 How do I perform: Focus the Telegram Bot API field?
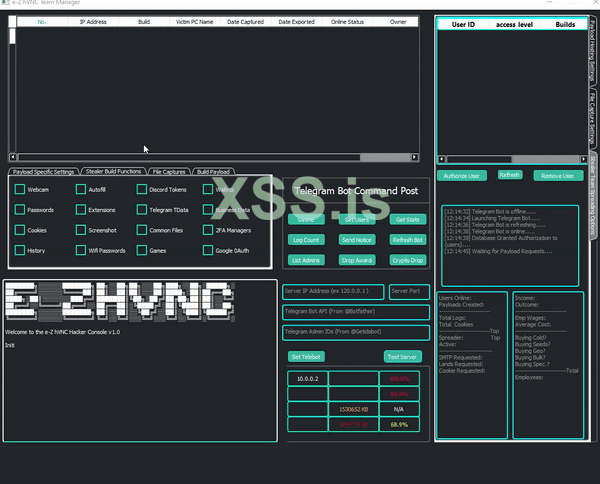coord(356,312)
